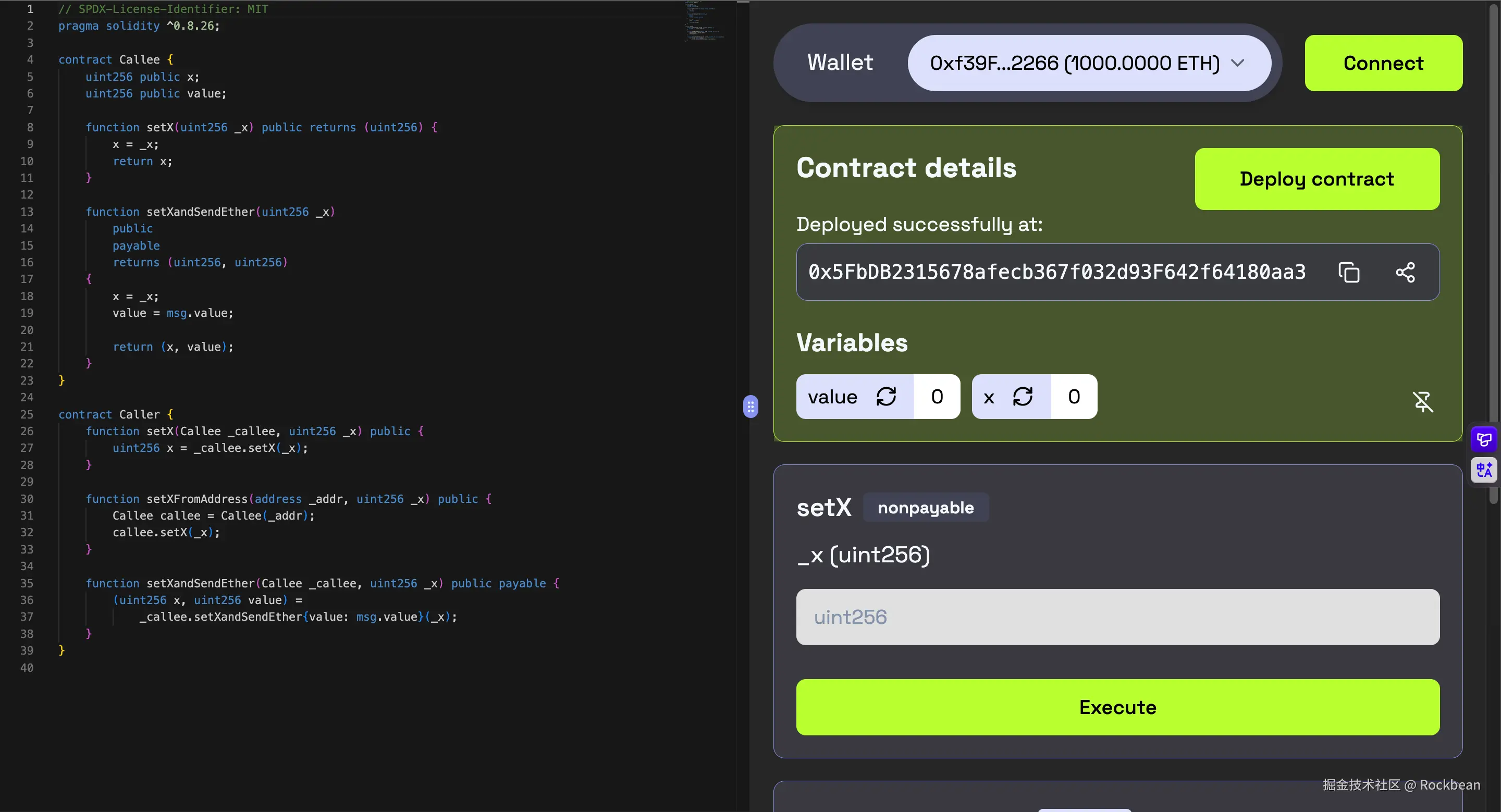Image resolution: width=1501 pixels, height=812 pixels.
Task: Click 'return (x, value);' code line
Action: pyautogui.click(x=173, y=347)
